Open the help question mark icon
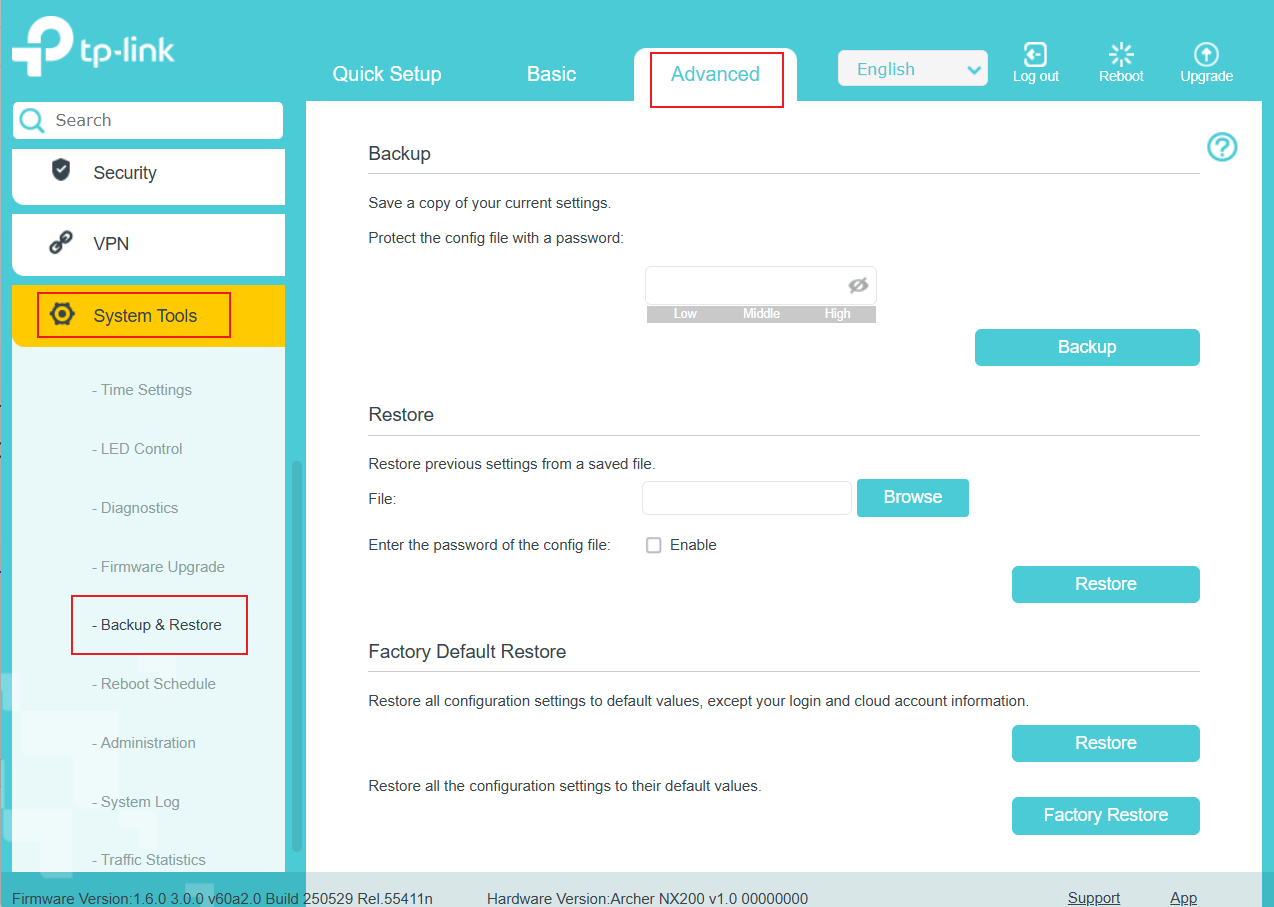The height and width of the screenshot is (907, 1274). tap(1222, 148)
